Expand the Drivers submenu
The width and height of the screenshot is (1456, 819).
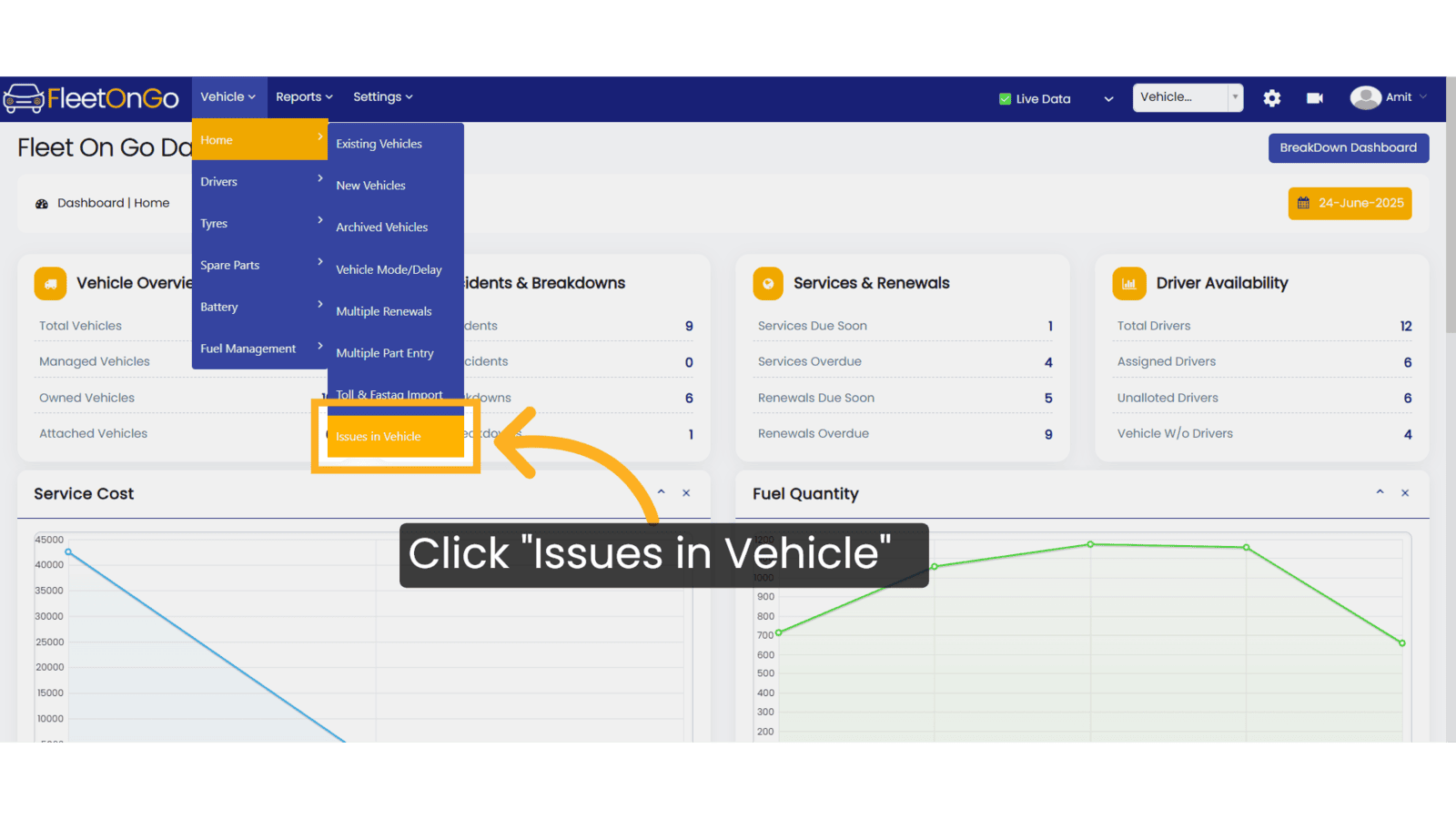tap(259, 182)
